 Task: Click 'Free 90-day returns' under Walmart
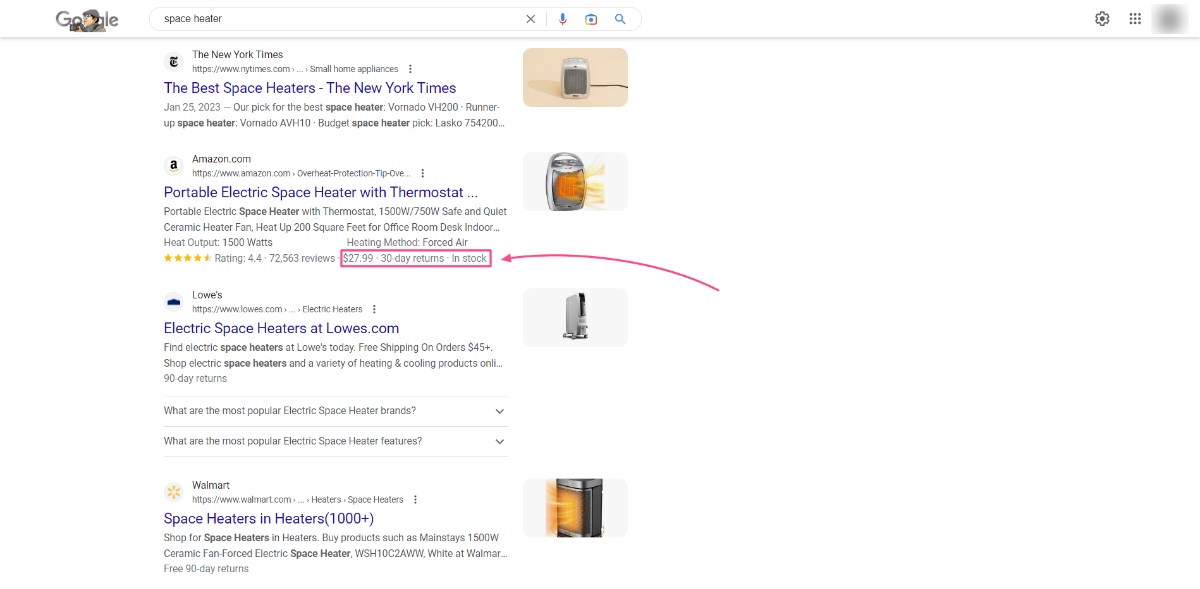click(206, 568)
